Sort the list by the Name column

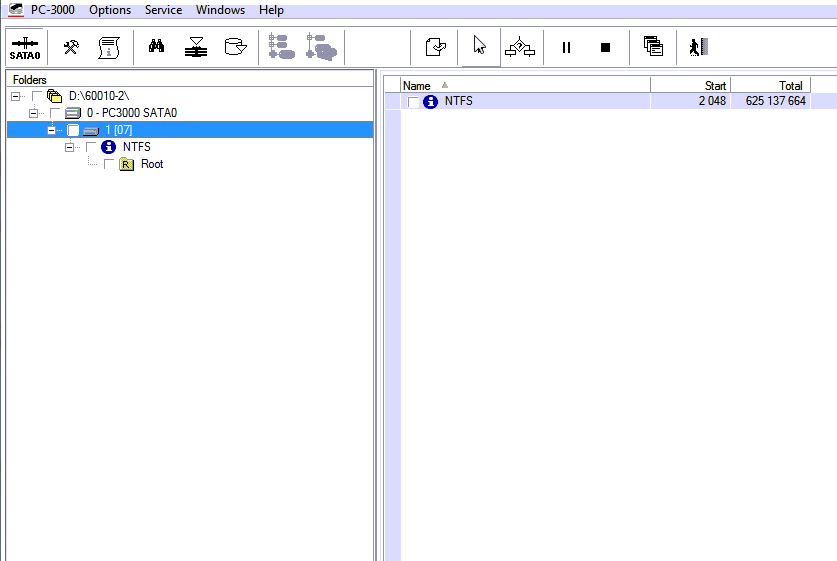(525, 85)
